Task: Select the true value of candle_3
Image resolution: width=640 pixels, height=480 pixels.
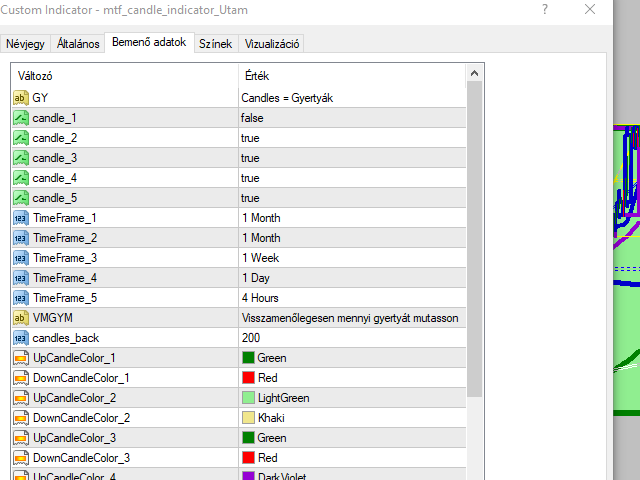Action: pos(250,158)
